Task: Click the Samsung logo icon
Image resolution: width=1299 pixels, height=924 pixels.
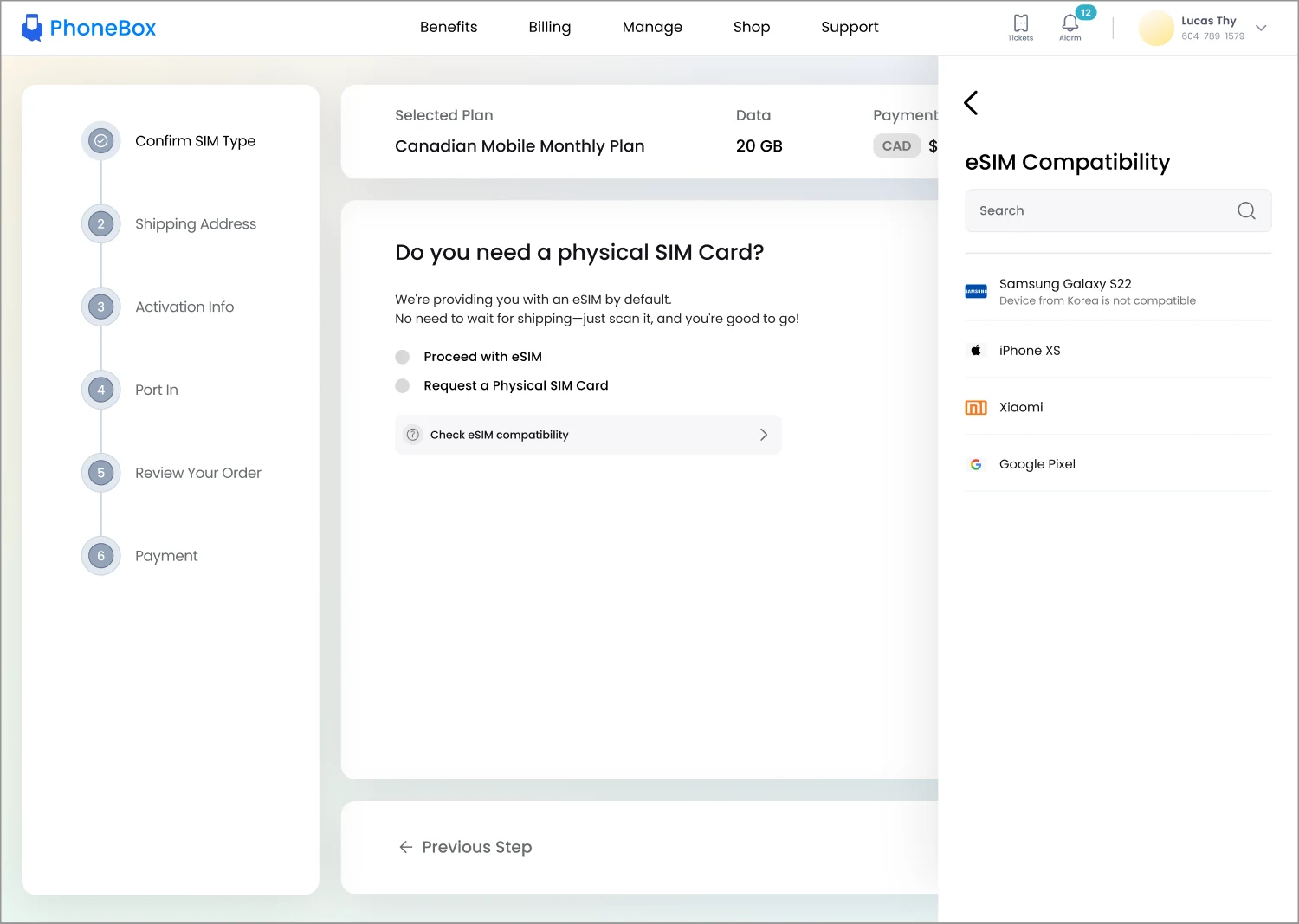Action: [x=976, y=292]
